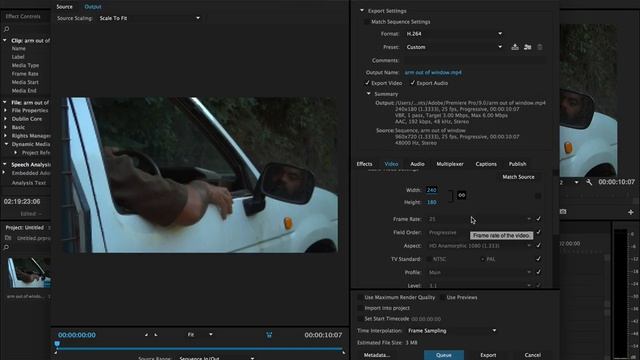This screenshot has width=640, height=360.
Task: Open the Source Scaling dropdown
Action: click(149, 18)
